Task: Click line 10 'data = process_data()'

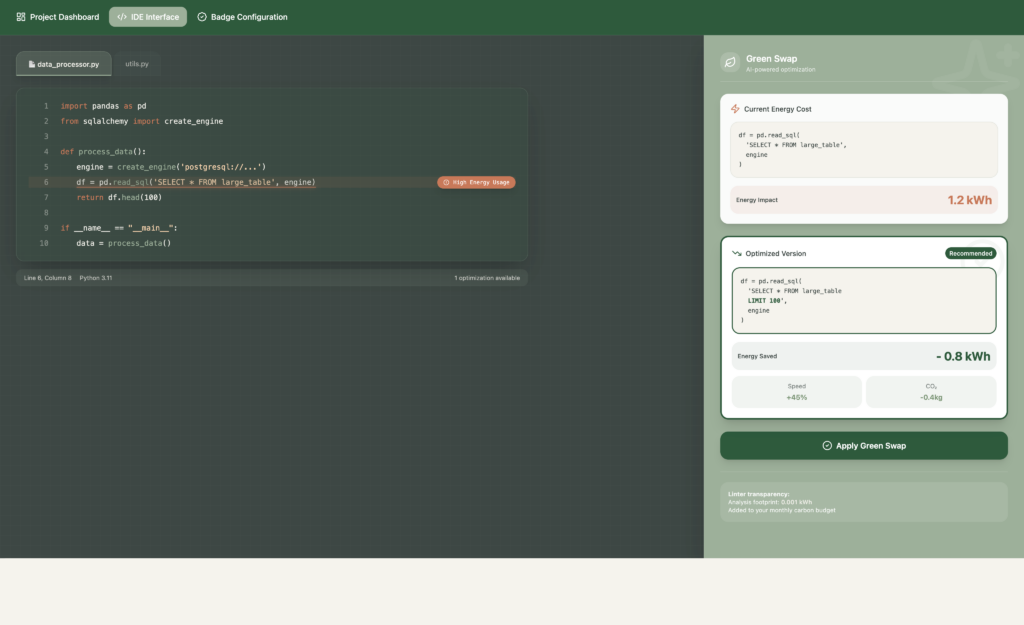Action: [123, 243]
